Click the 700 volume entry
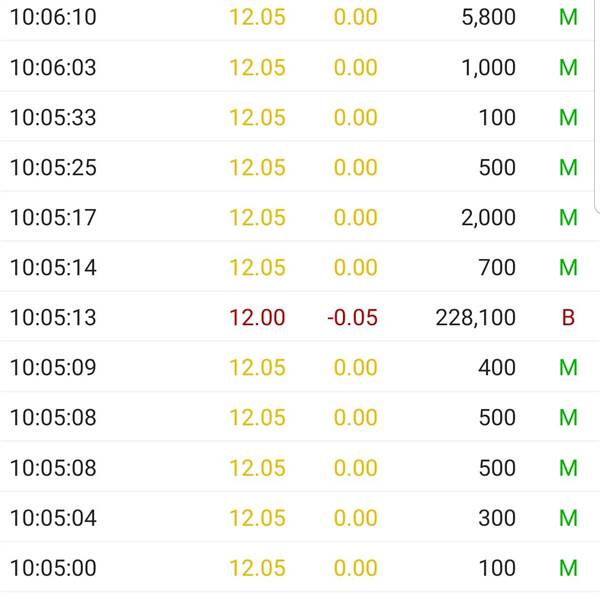This screenshot has width=600, height=600. tap(497, 267)
